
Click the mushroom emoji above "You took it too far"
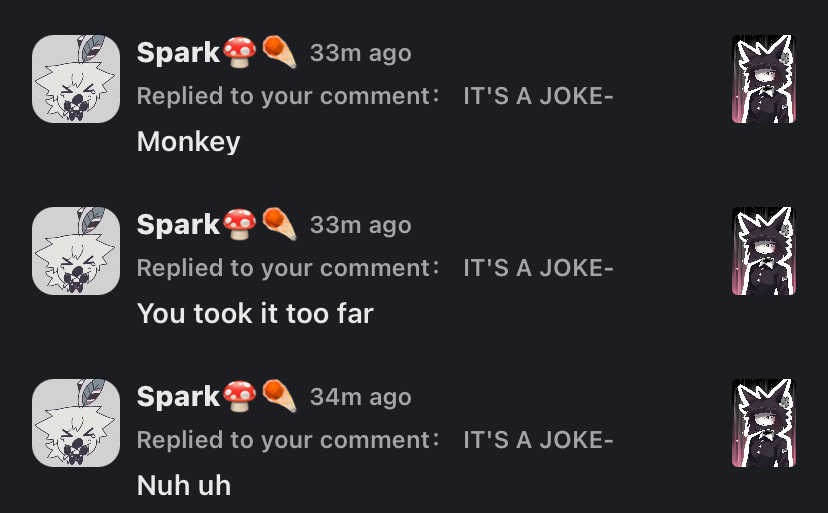[241, 225]
